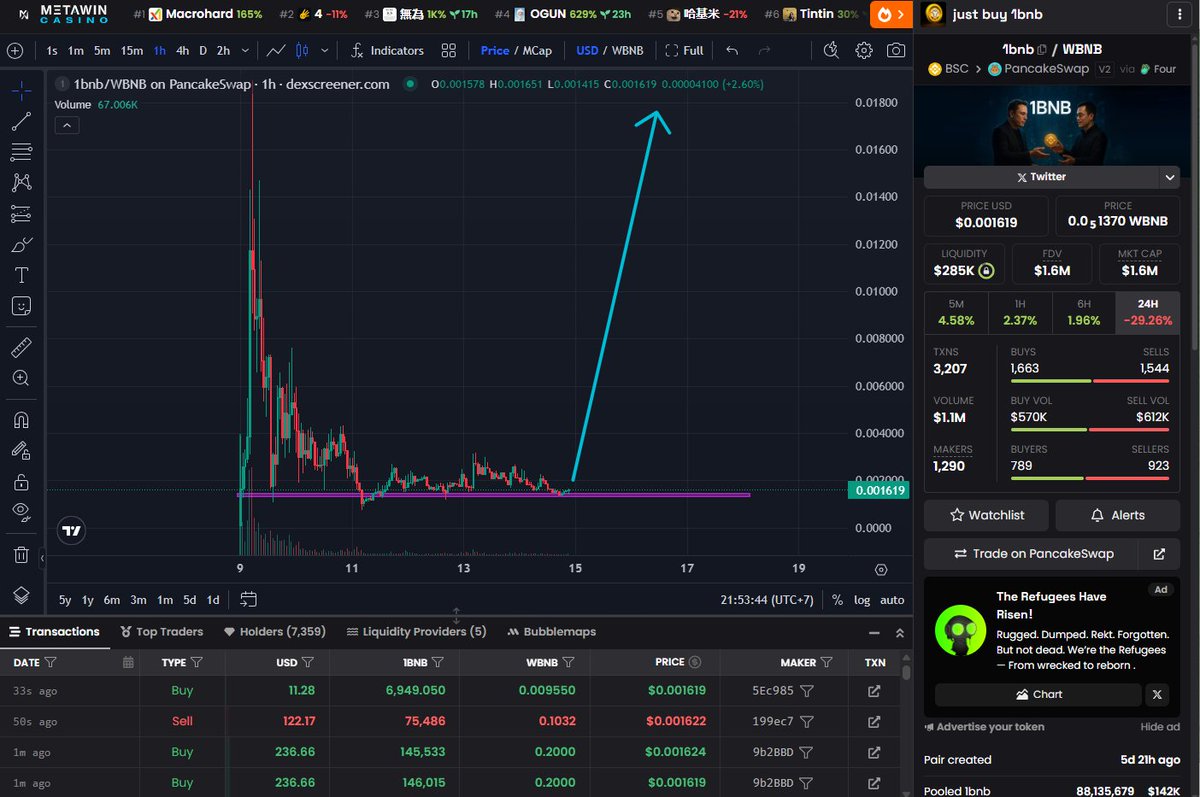Open Chart button in Refugees ad

1039,694
